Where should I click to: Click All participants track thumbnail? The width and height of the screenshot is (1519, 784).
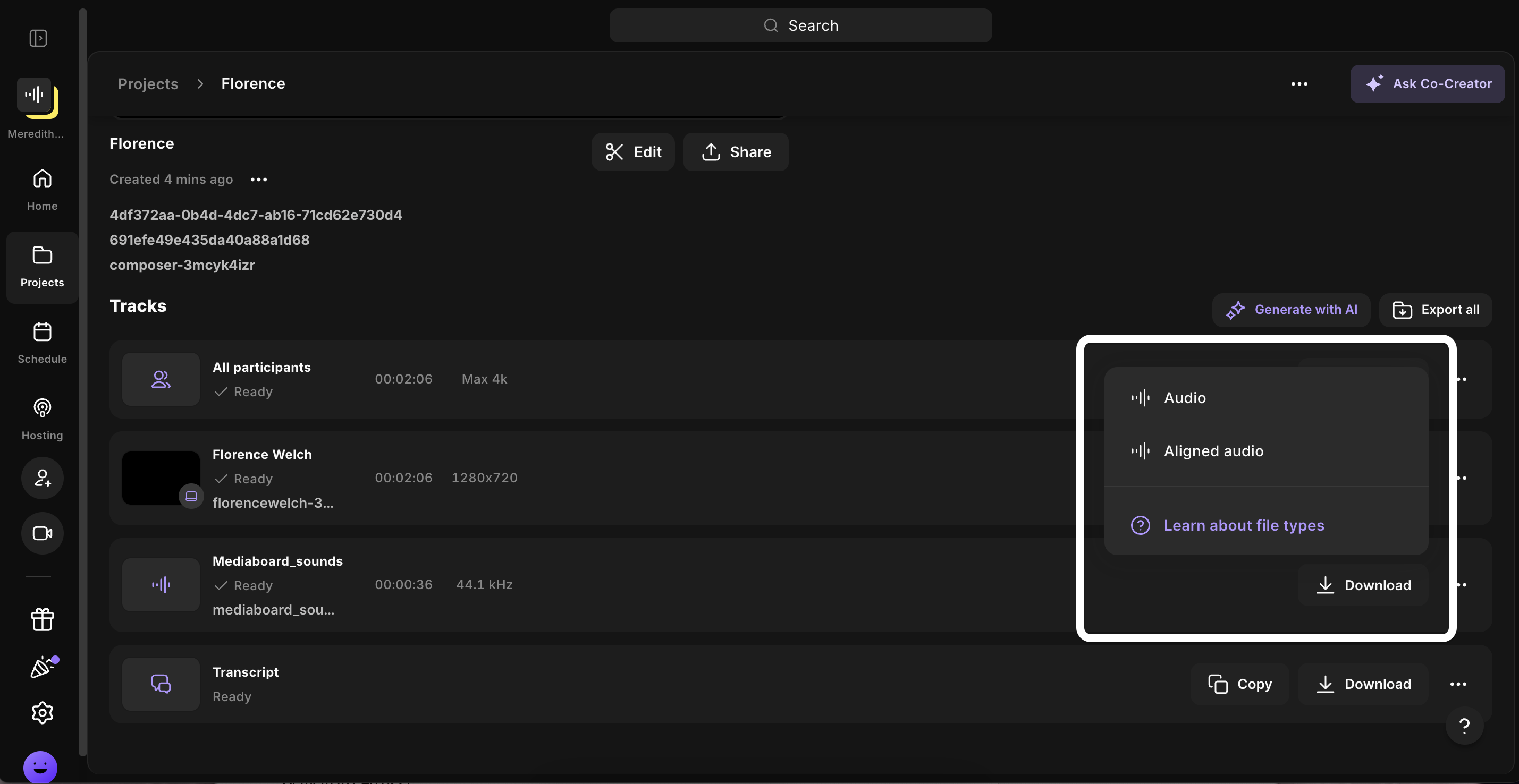[161, 379]
